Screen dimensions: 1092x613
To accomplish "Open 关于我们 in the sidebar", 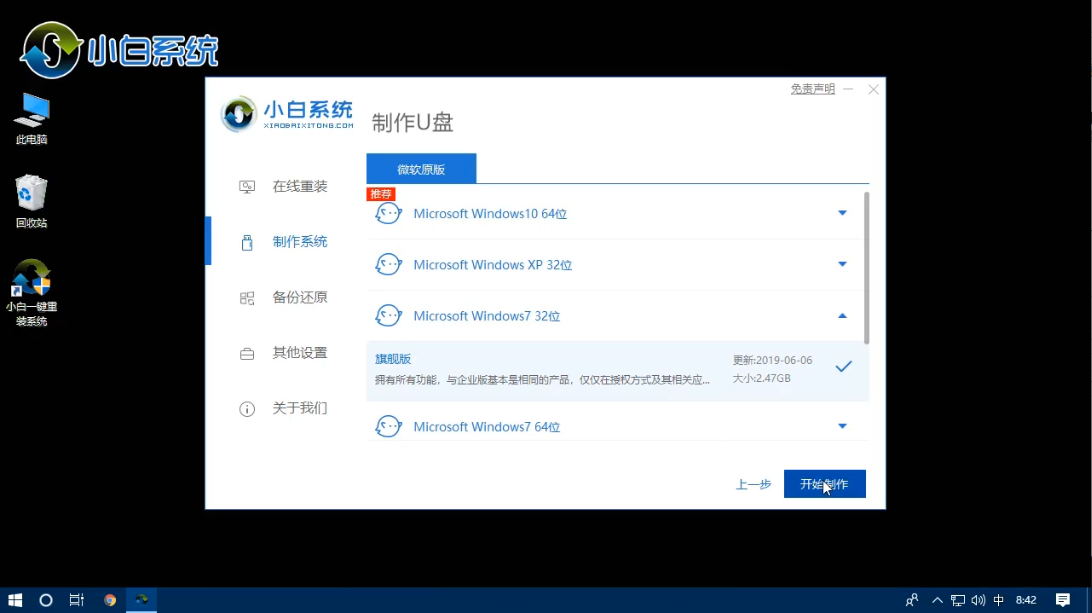I will coord(299,408).
